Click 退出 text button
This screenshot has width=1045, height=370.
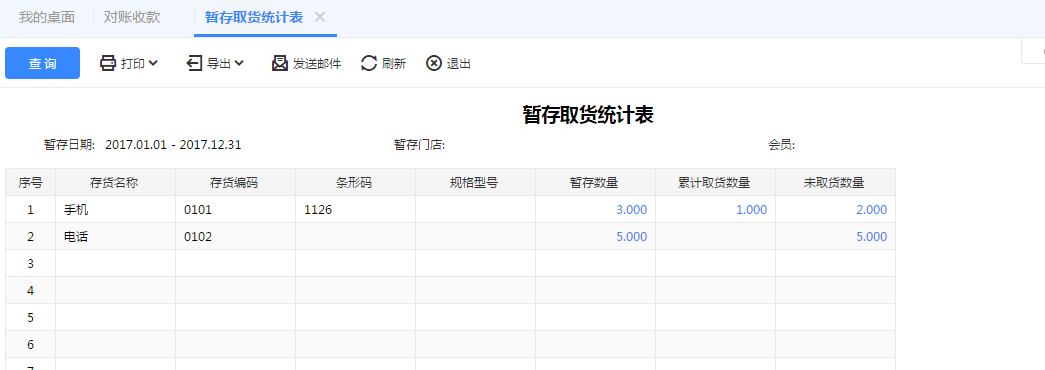[x=459, y=64]
